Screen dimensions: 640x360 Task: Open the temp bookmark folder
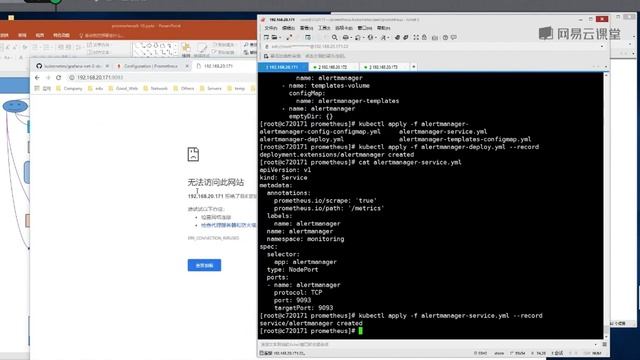236,88
